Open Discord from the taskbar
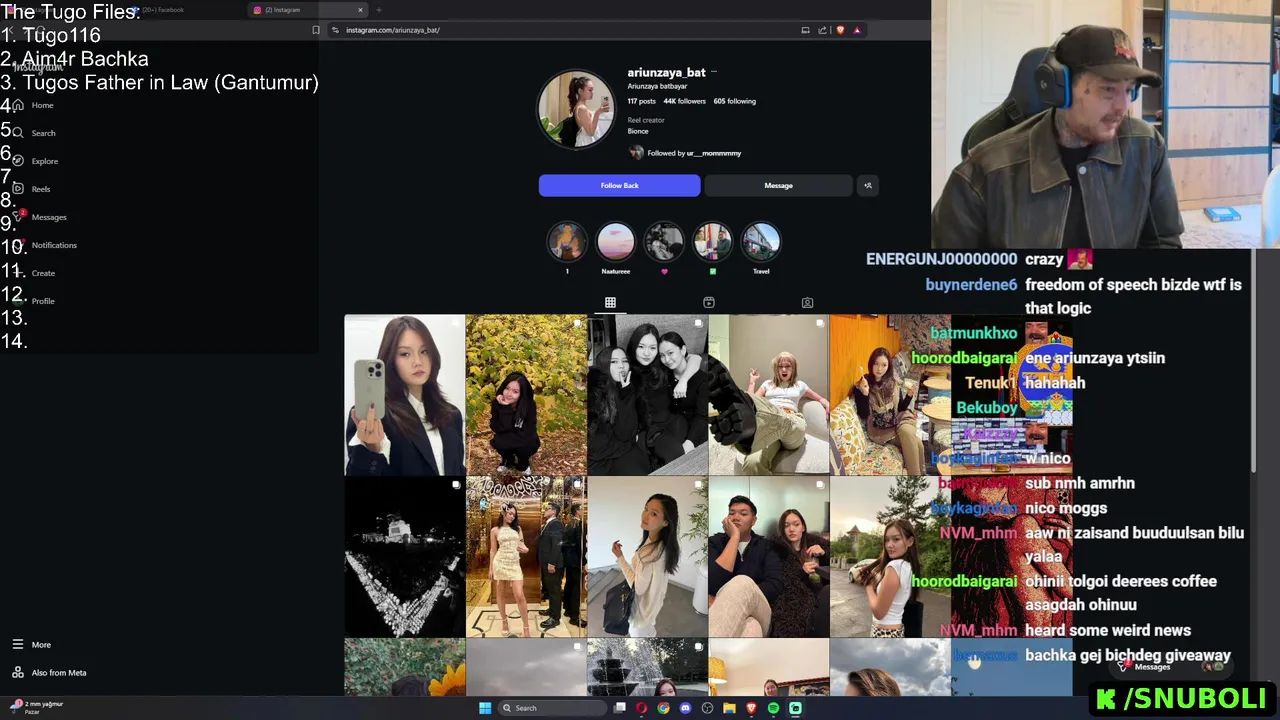1280x720 pixels. [x=685, y=708]
